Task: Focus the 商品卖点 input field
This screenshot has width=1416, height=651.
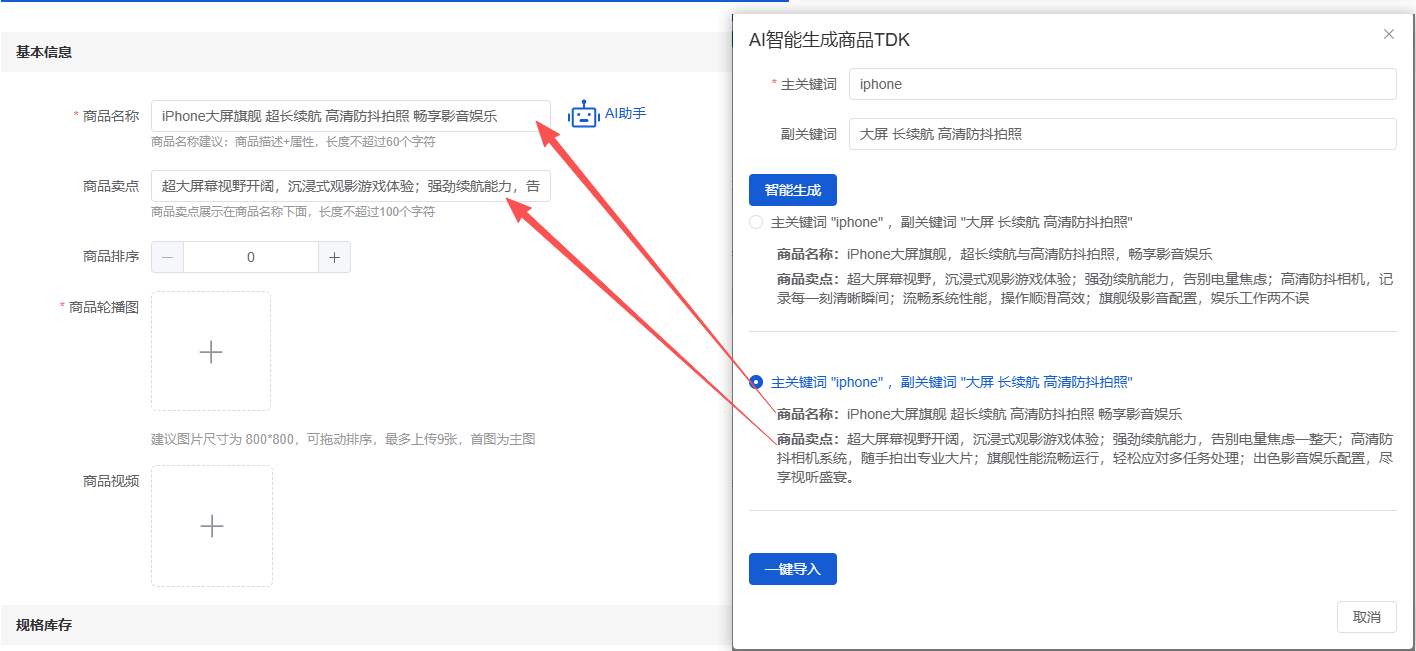Action: (x=351, y=186)
